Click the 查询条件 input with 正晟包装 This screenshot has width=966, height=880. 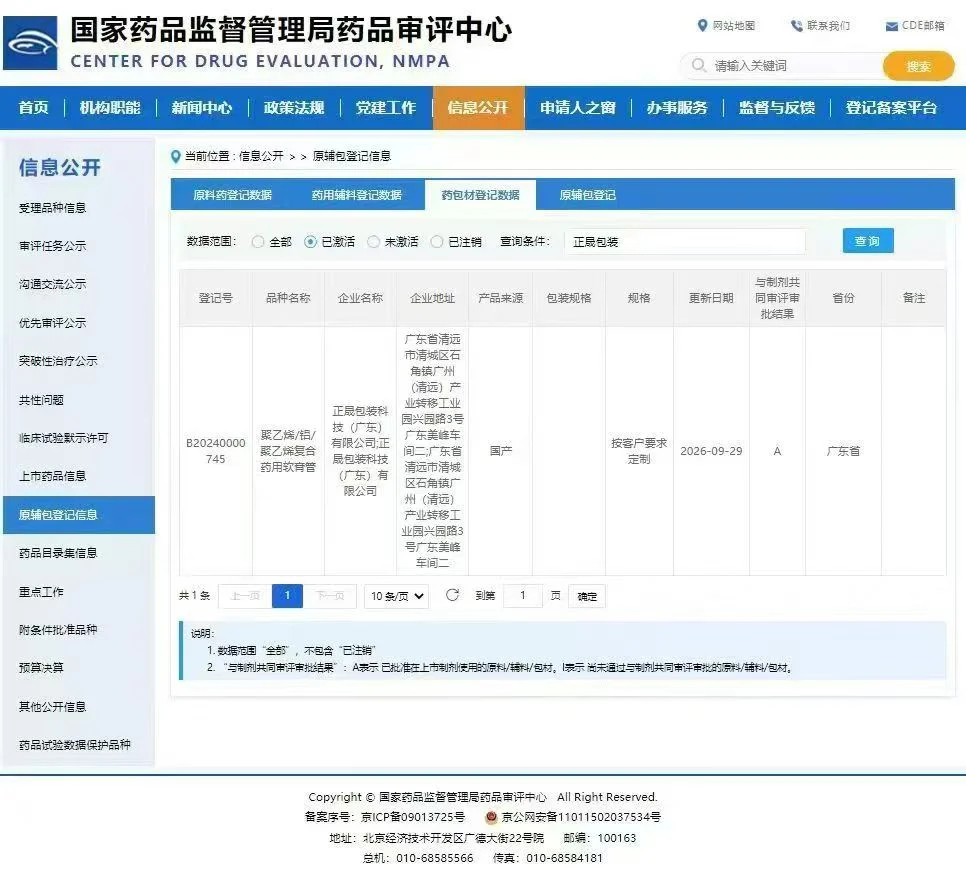tap(684, 242)
